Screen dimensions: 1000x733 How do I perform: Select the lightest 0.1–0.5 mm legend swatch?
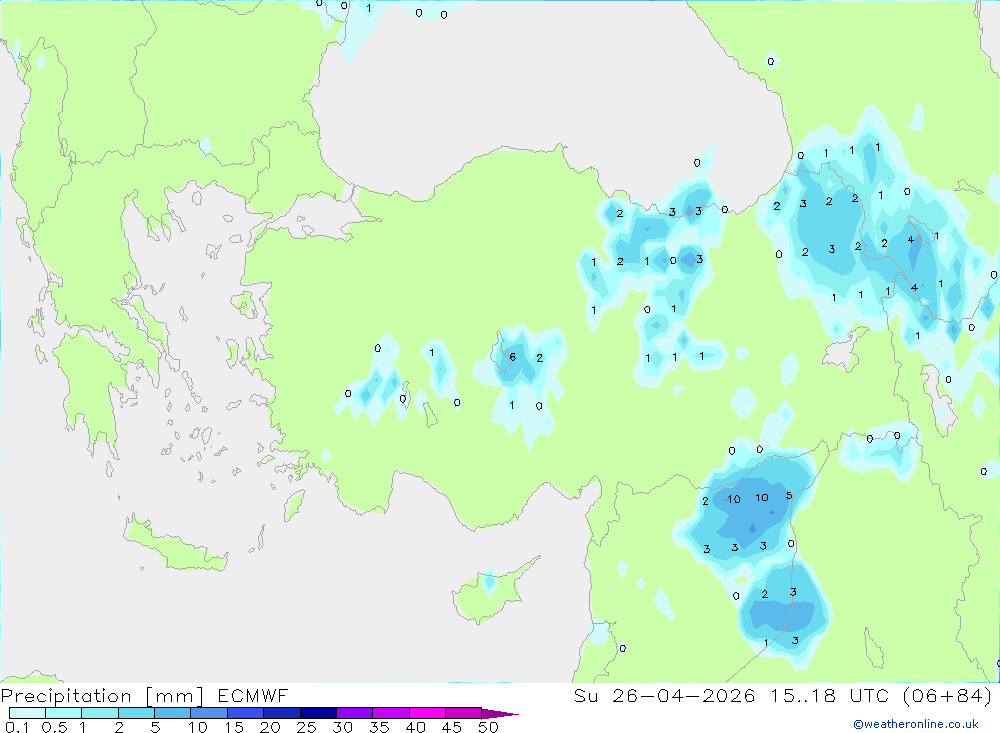coord(27,713)
